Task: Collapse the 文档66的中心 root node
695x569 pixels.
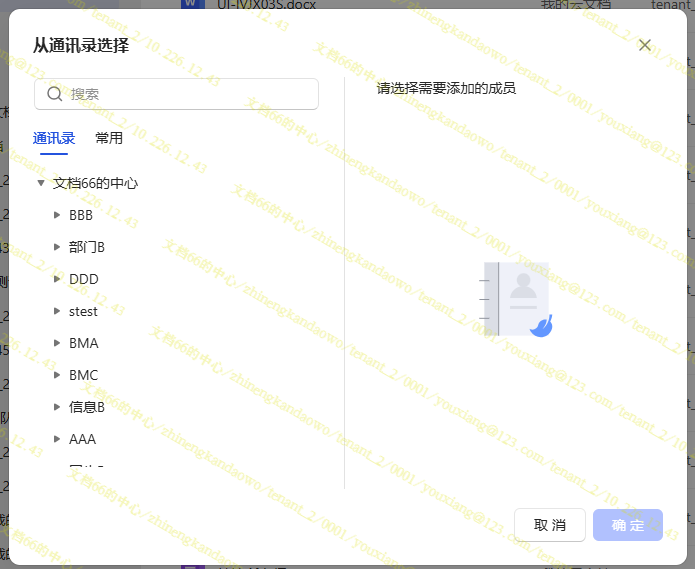Action: tap(41, 183)
